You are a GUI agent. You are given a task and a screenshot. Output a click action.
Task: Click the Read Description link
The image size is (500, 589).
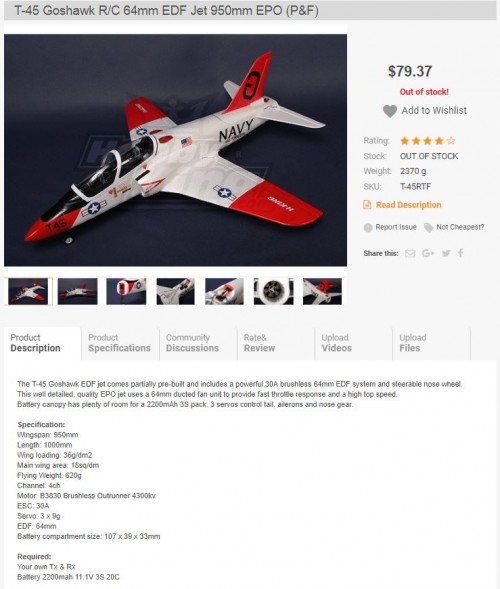click(x=408, y=205)
